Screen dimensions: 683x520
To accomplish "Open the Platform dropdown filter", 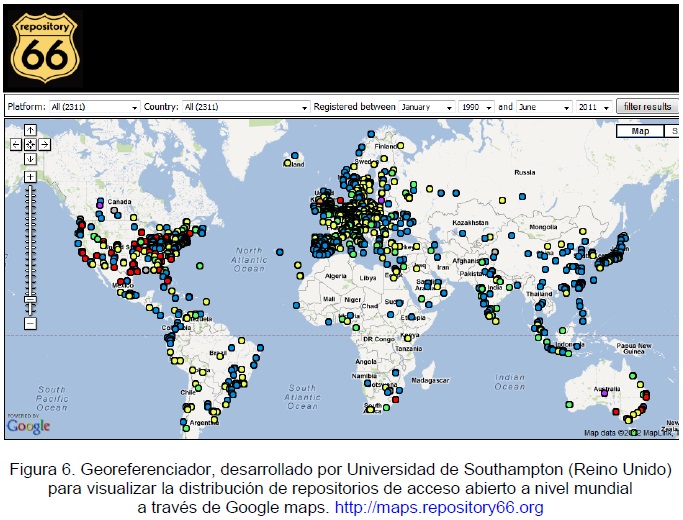I will coord(94,107).
